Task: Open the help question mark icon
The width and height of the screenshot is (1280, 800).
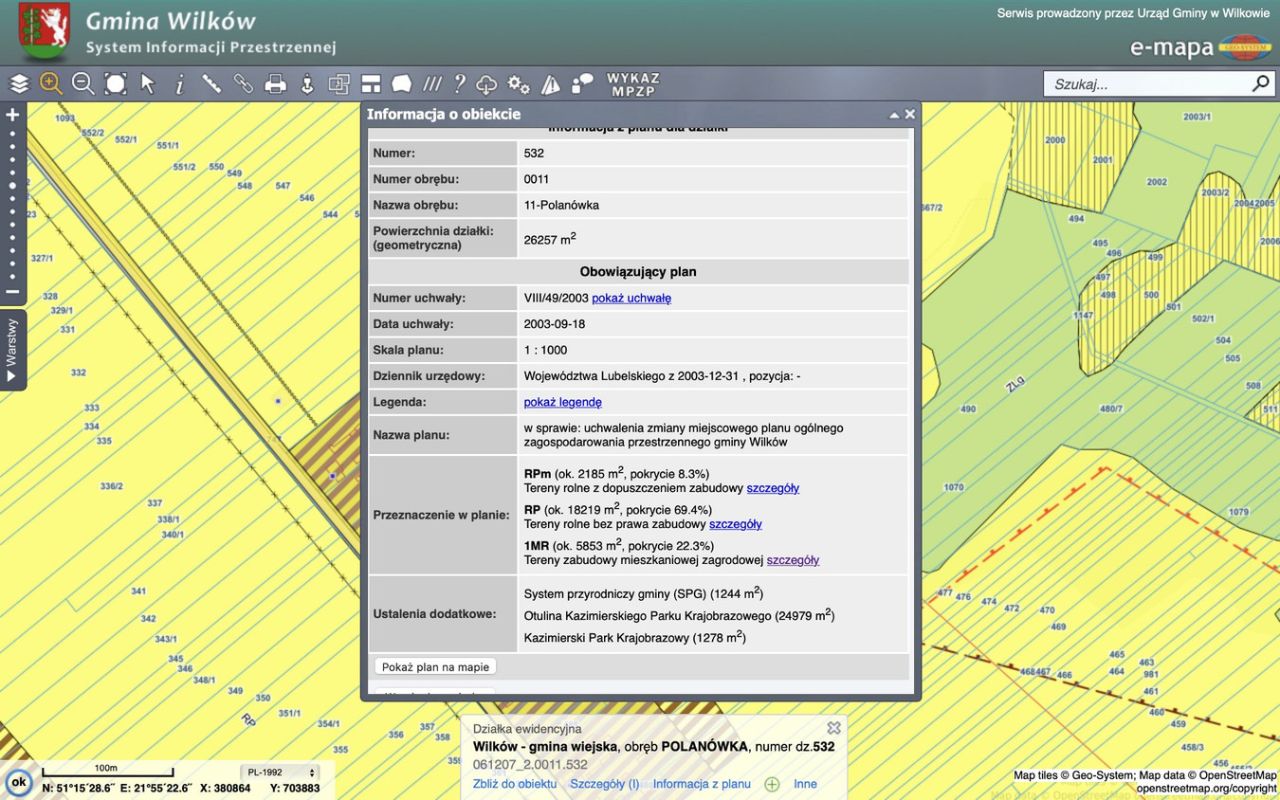Action: pos(459,84)
